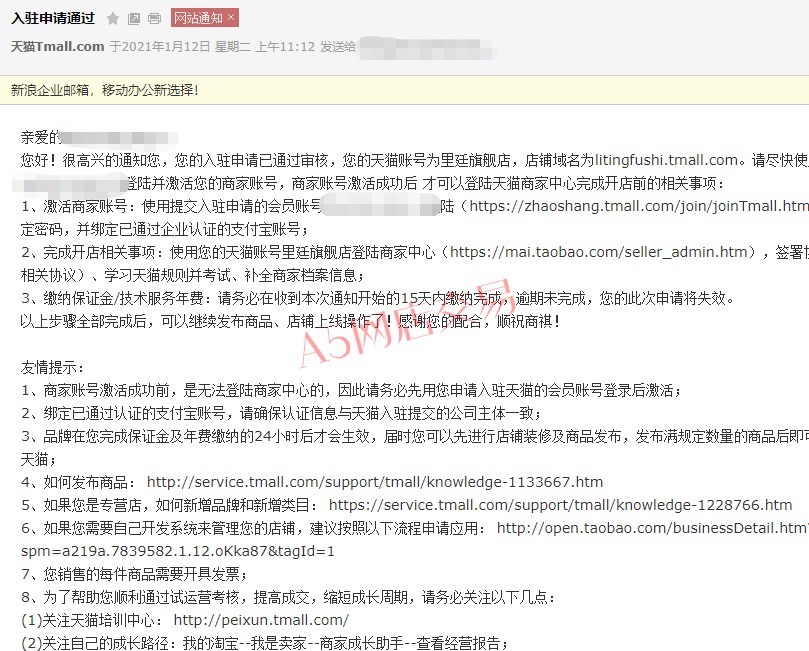The image size is (809, 651).
Task: Star this email with the star icon
Action: [113, 19]
